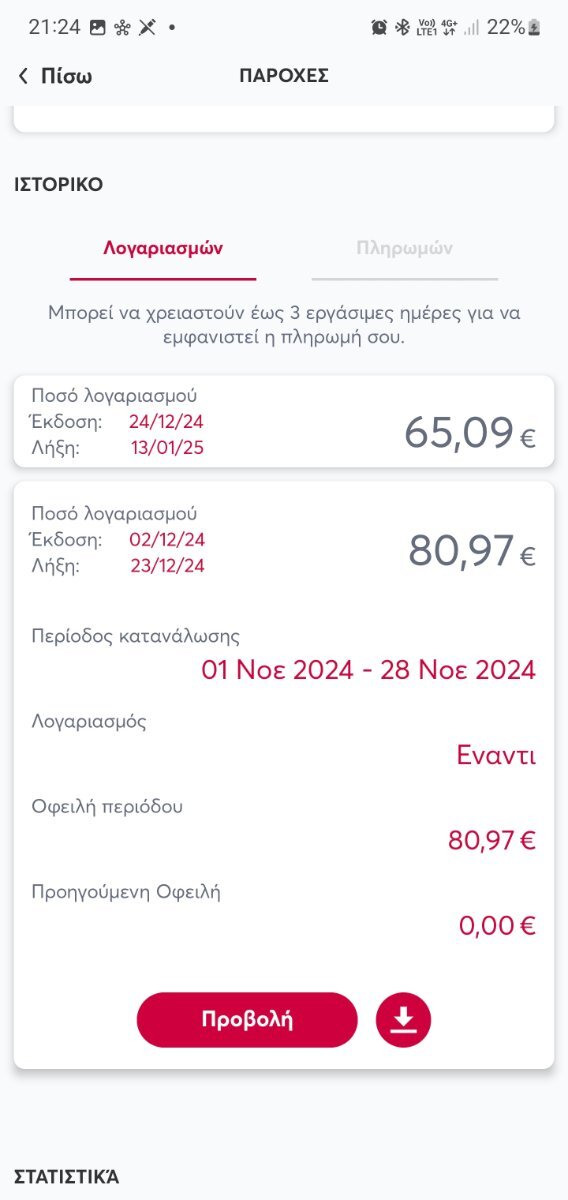The image size is (568, 1200).
Task: Tap the ΠΑΡΟΧΕΣ page title
Action: [x=284, y=76]
